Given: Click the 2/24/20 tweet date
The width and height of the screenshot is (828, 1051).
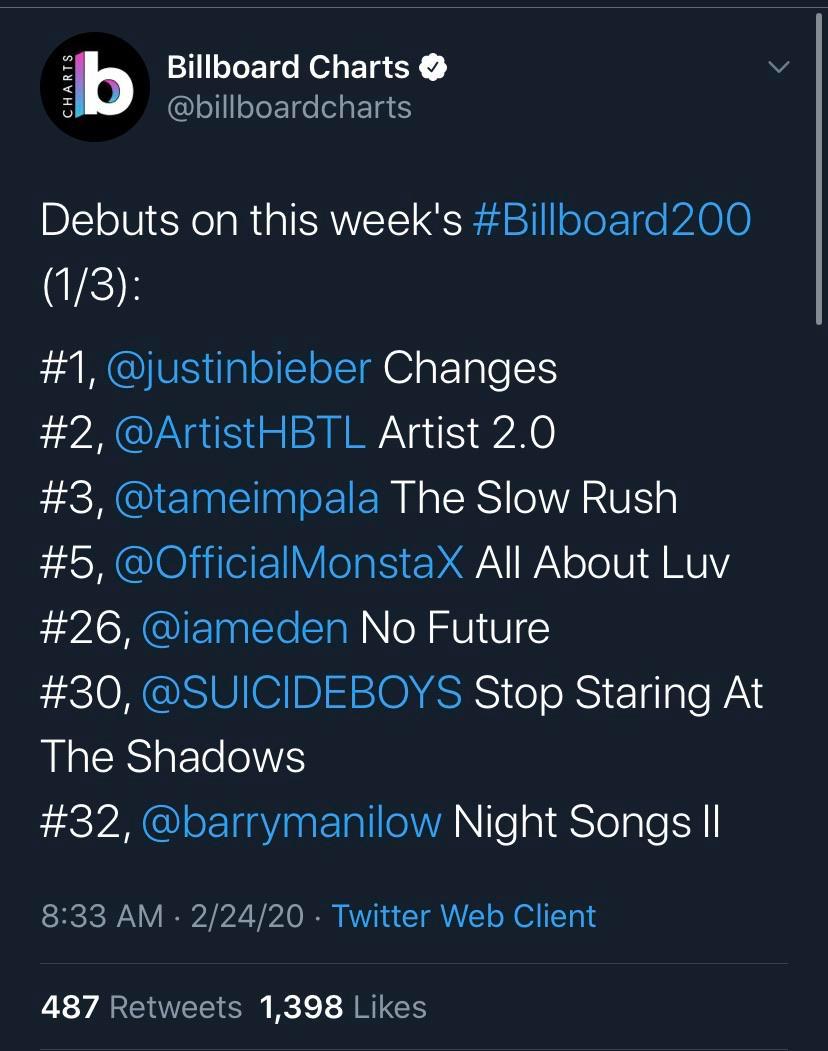Looking at the screenshot, I should pos(244,916).
